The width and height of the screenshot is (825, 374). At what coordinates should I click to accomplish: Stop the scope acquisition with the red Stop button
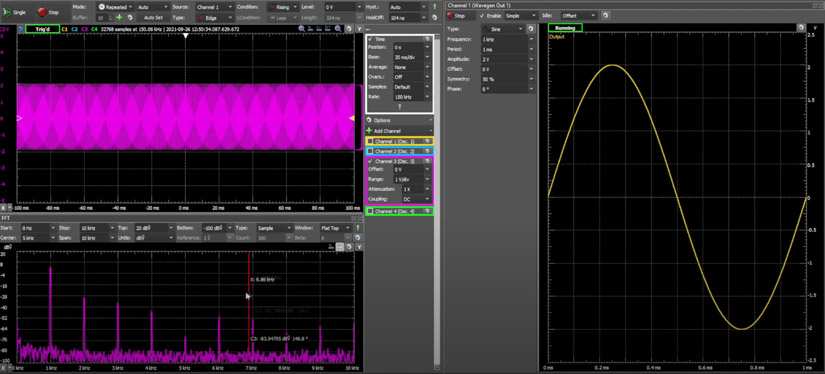coord(48,12)
